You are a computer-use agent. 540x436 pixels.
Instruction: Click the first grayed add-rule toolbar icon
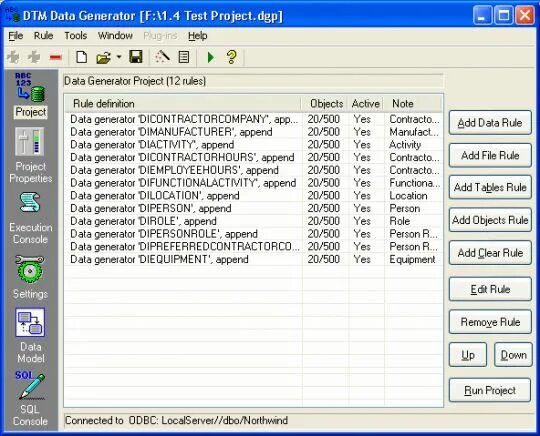[14, 57]
